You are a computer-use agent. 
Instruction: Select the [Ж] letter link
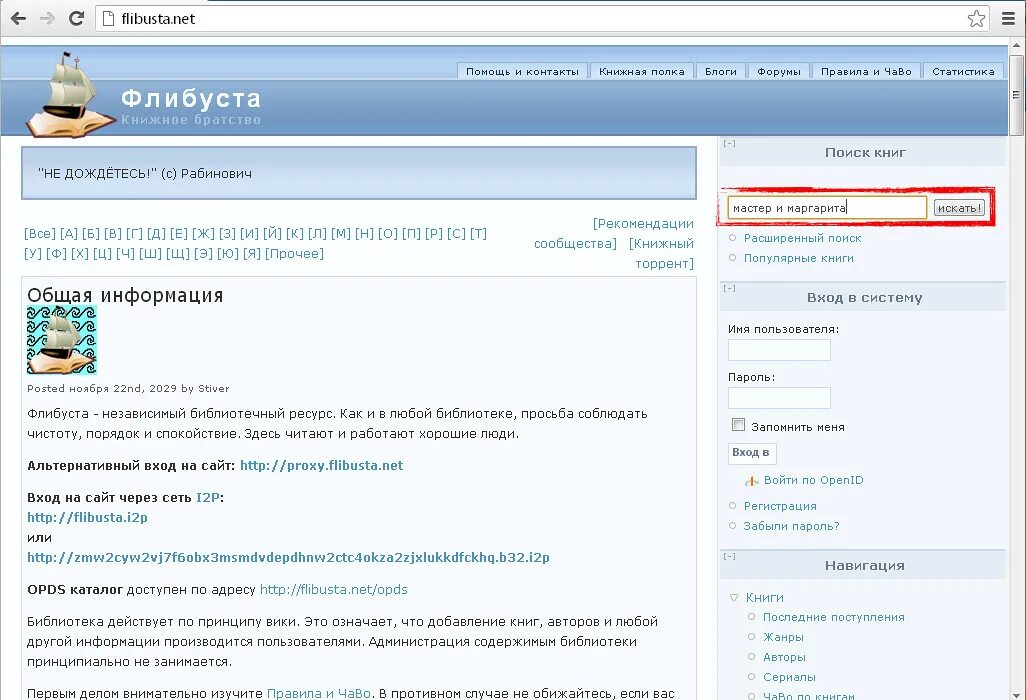point(203,234)
